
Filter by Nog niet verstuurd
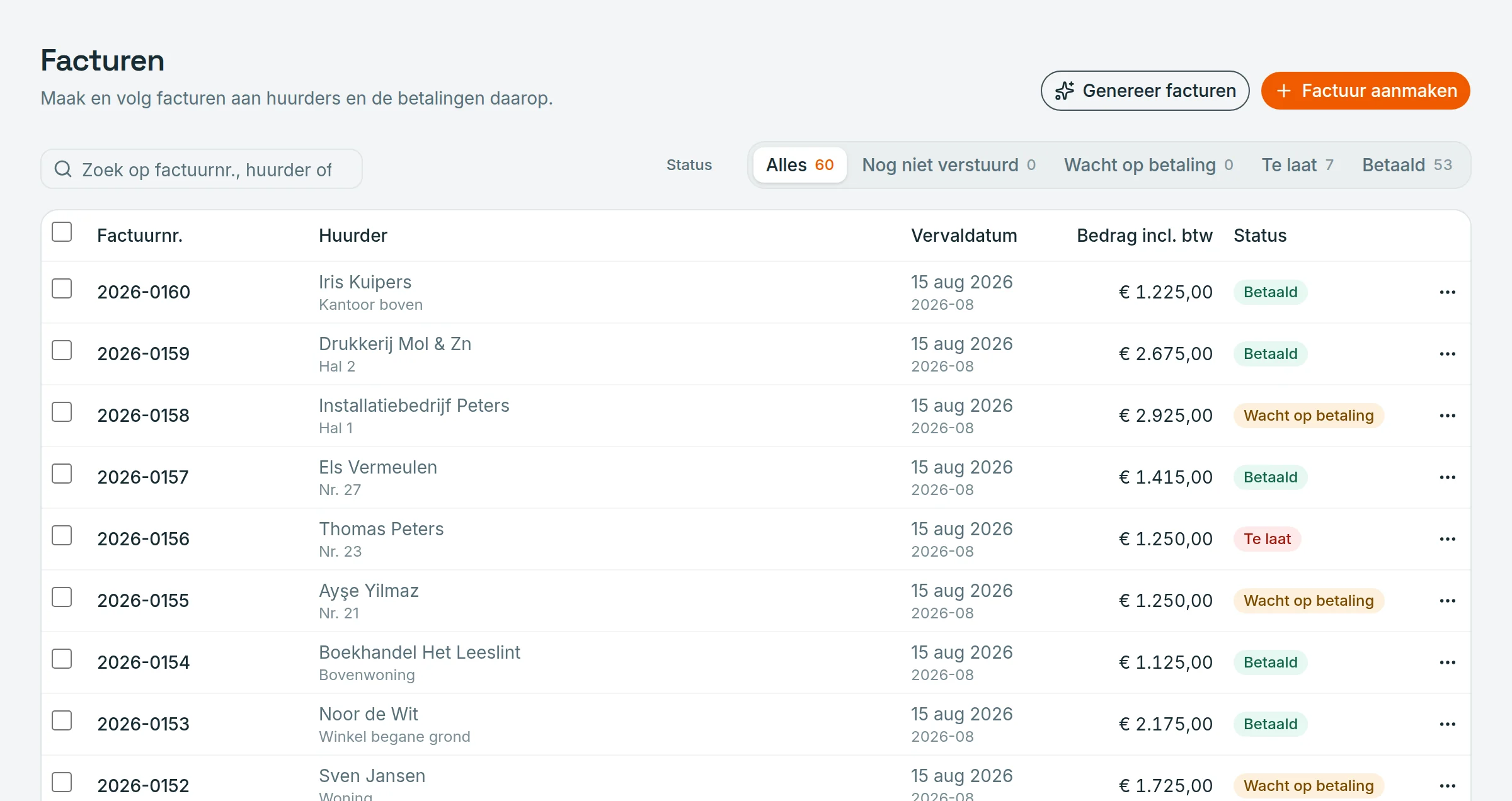point(949,165)
